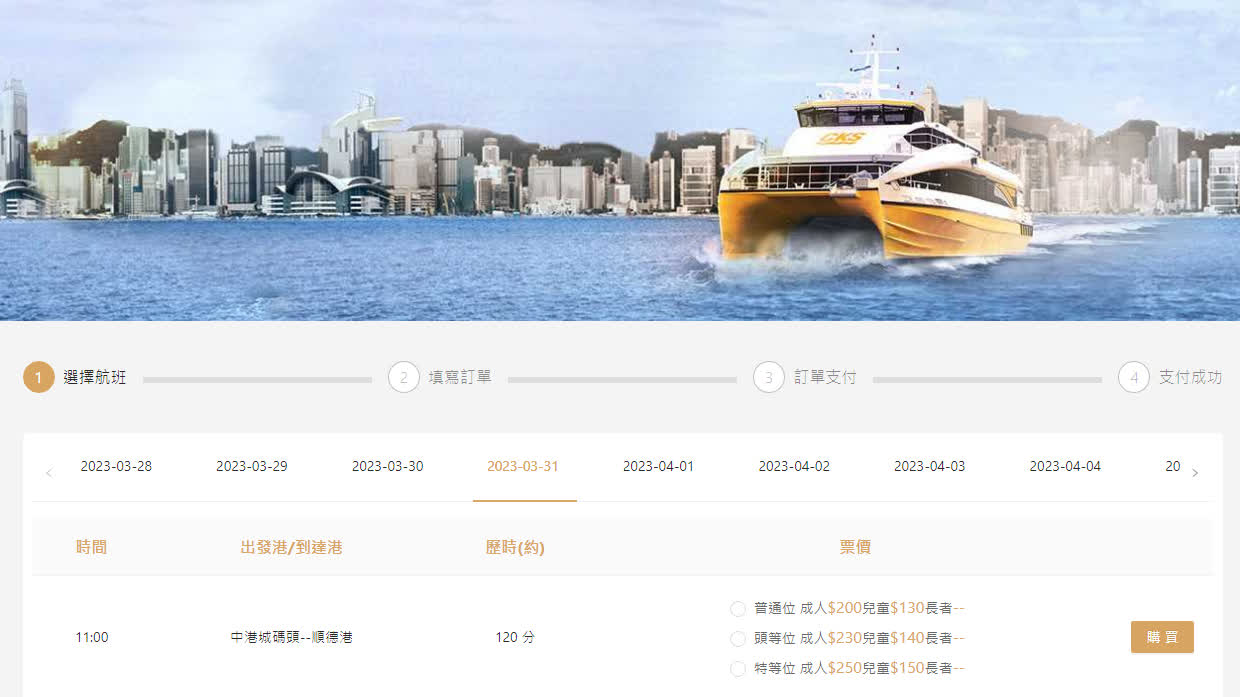Click the step 2 circle for 填寫訂單

[404, 378]
